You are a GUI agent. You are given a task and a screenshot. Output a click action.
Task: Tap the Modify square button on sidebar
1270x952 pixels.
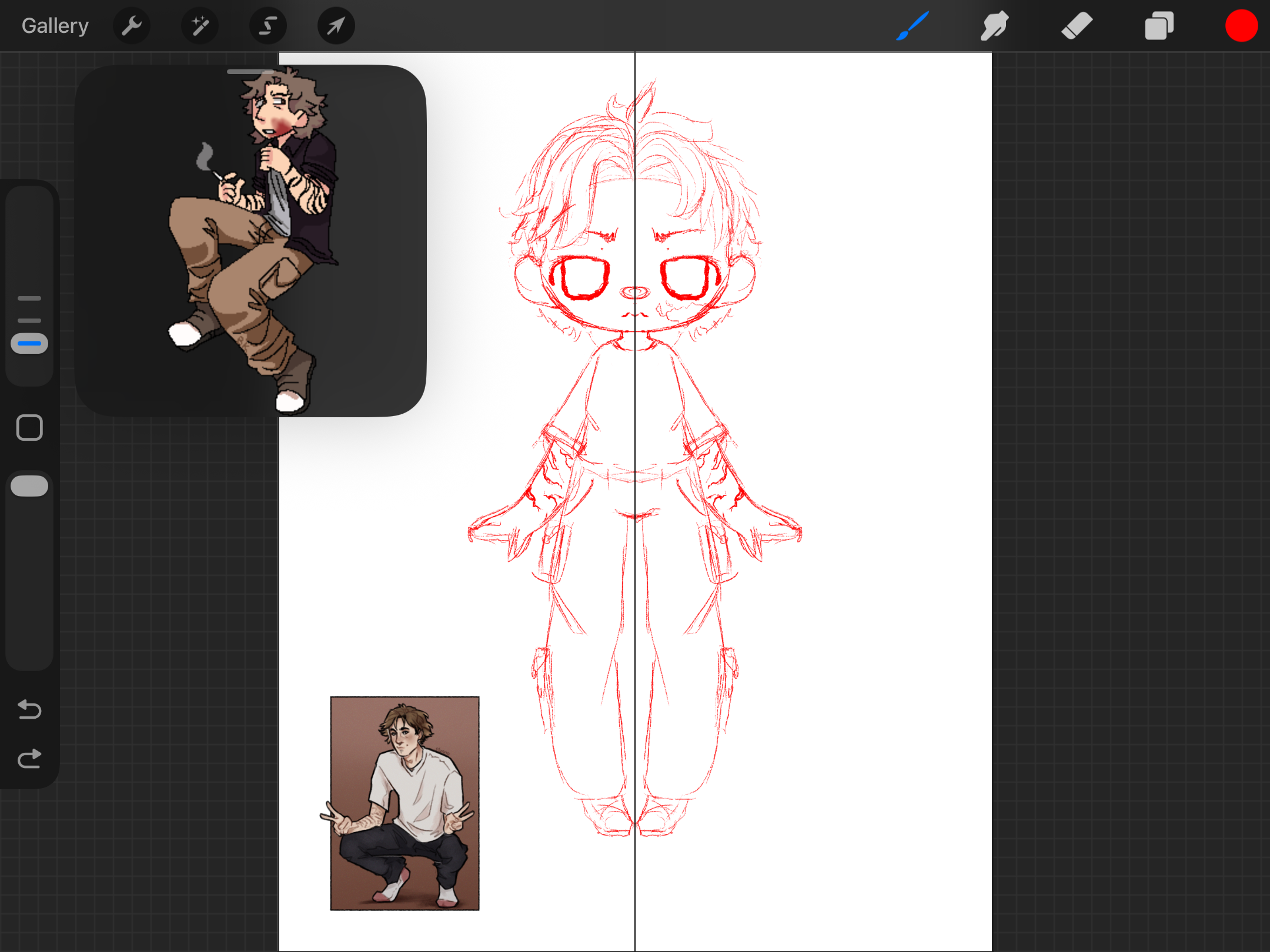[29, 427]
